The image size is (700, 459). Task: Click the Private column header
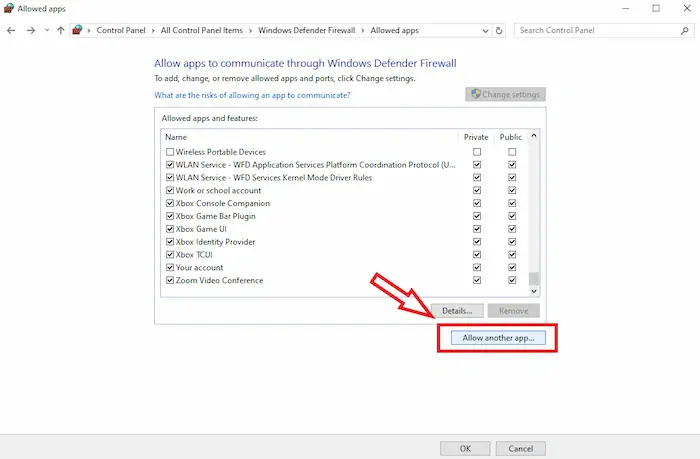point(476,137)
